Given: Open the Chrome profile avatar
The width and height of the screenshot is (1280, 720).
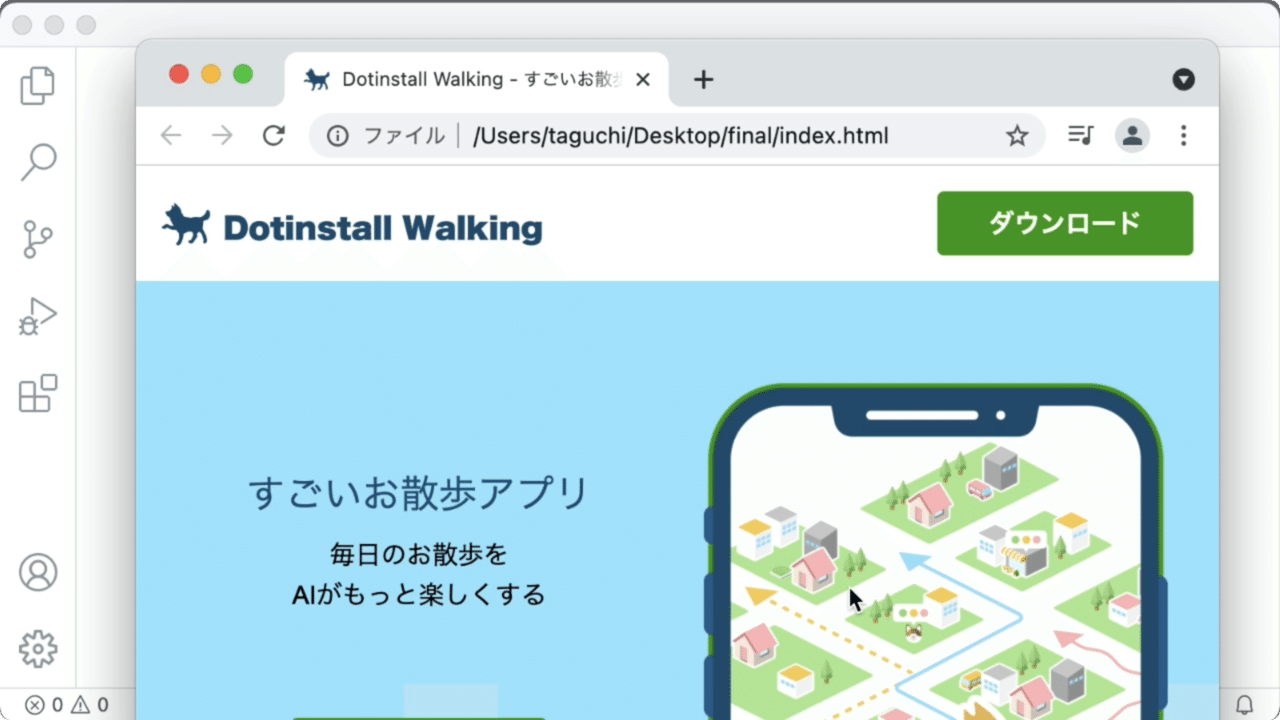Looking at the screenshot, I should pos(1132,136).
